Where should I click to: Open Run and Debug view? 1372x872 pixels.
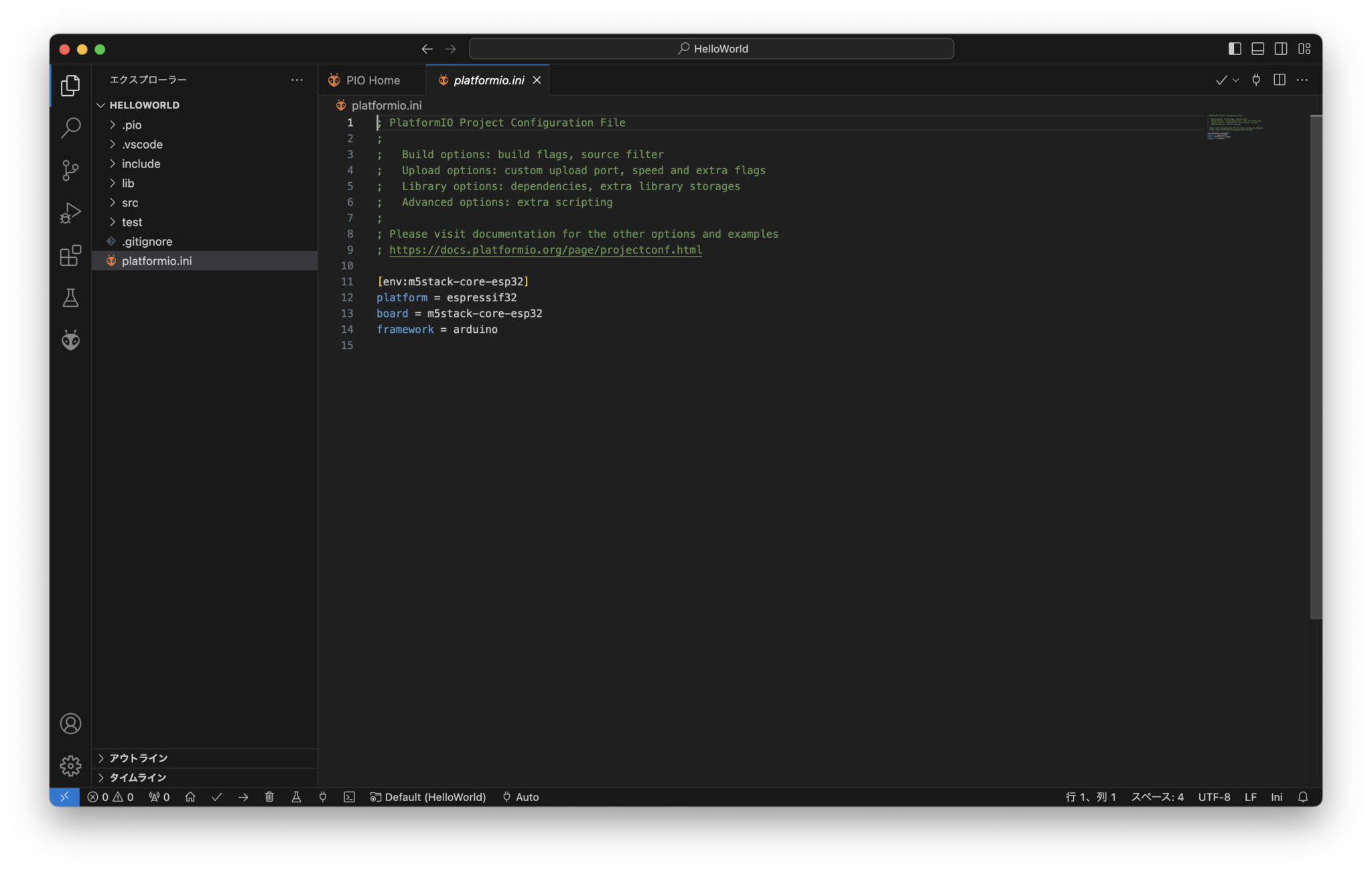click(70, 212)
